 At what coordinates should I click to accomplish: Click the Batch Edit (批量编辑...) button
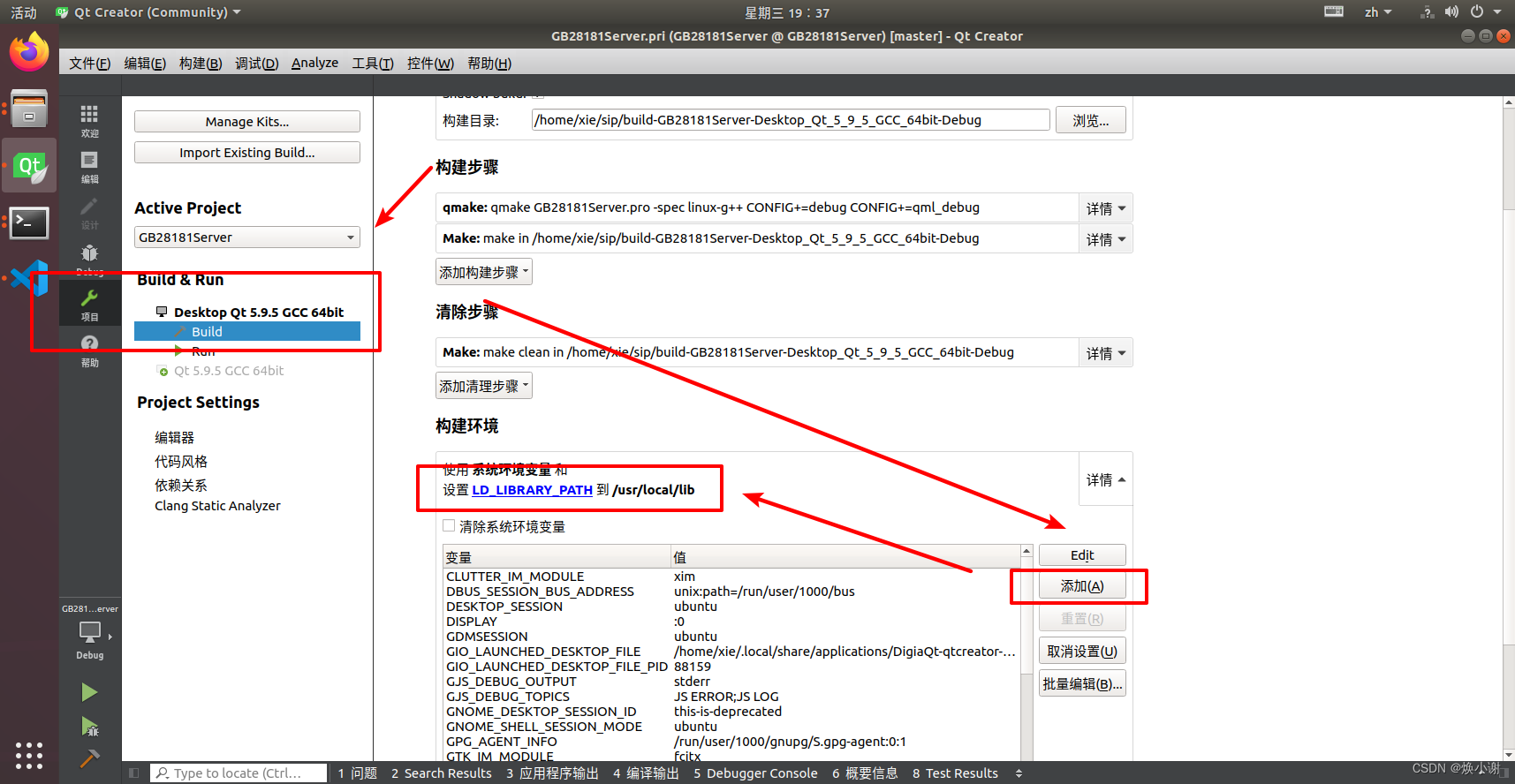click(x=1082, y=683)
